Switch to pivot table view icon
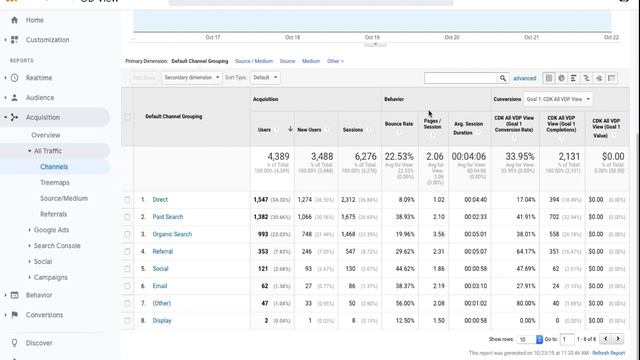Viewport: 640px width, 360px height. 612,78
